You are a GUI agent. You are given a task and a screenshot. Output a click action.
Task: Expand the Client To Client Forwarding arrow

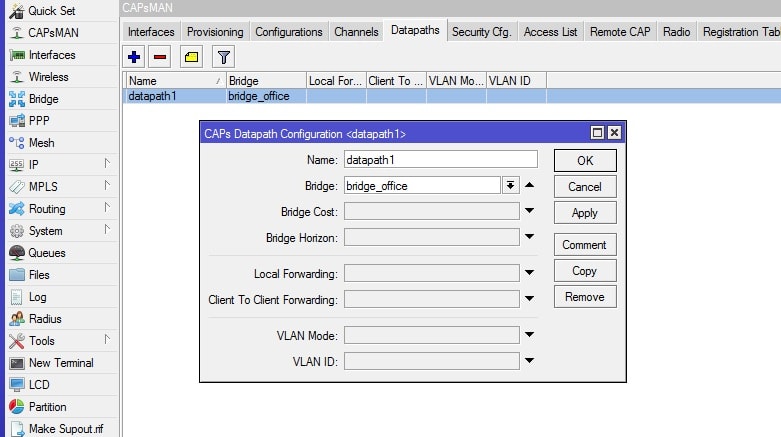(530, 299)
